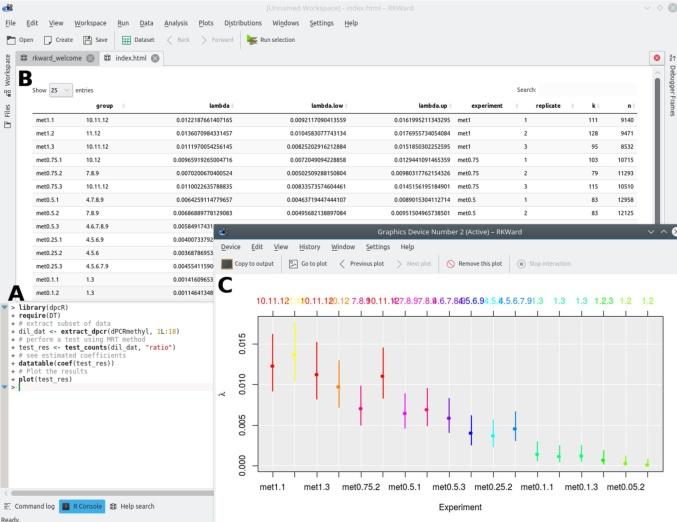Go to Previous plot

(363, 264)
